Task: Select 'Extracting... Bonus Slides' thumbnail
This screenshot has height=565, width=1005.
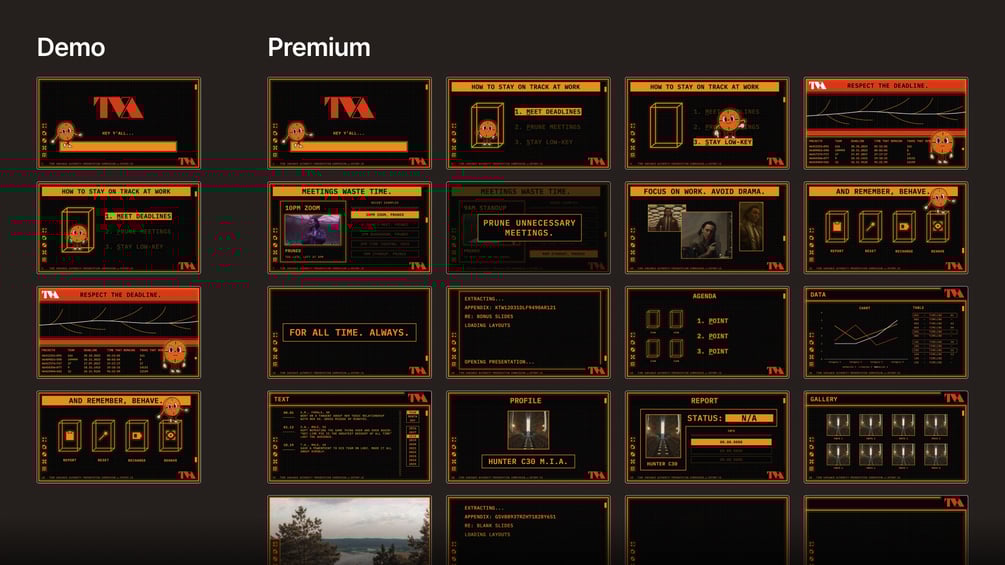Action: (x=528, y=332)
